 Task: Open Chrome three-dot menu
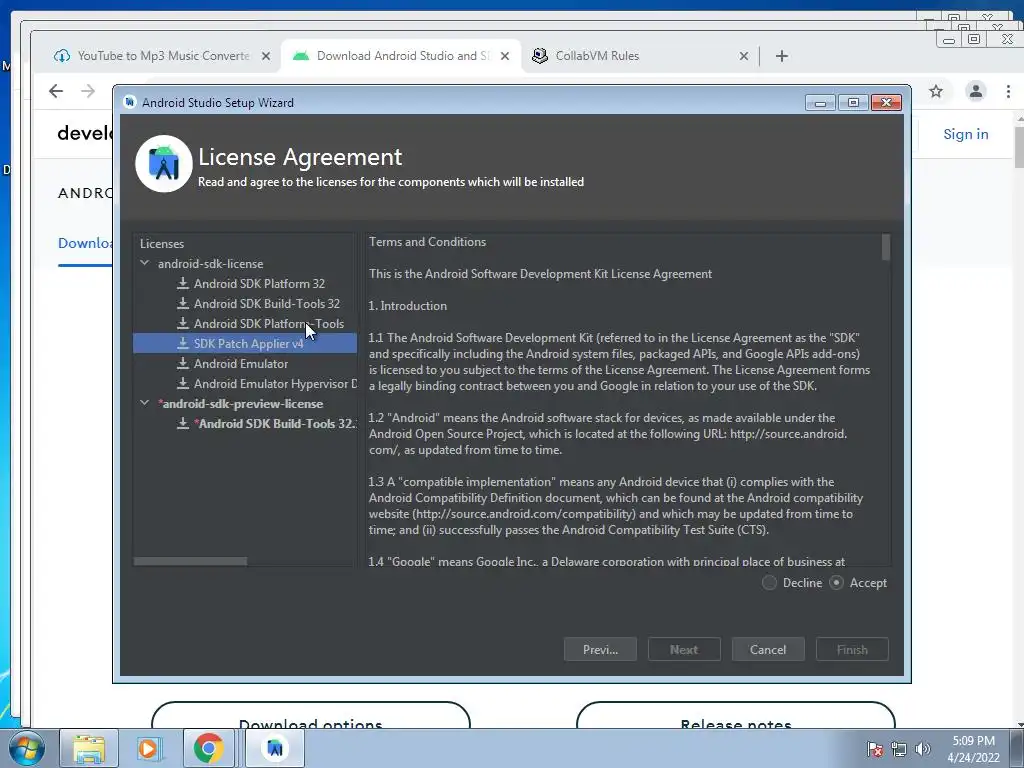click(1008, 91)
